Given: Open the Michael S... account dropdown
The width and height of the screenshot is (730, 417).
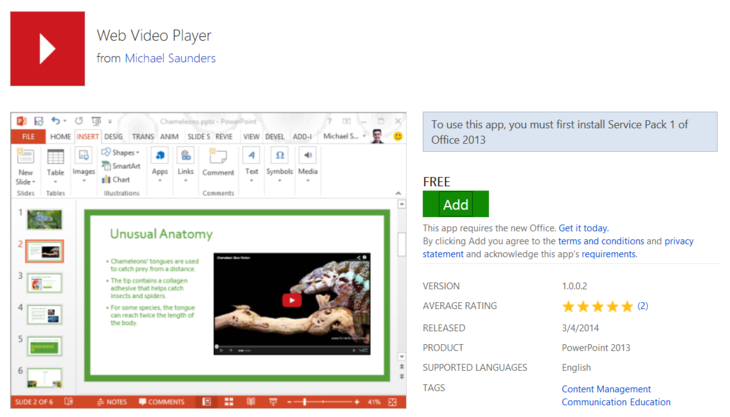Looking at the screenshot, I should 345,136.
